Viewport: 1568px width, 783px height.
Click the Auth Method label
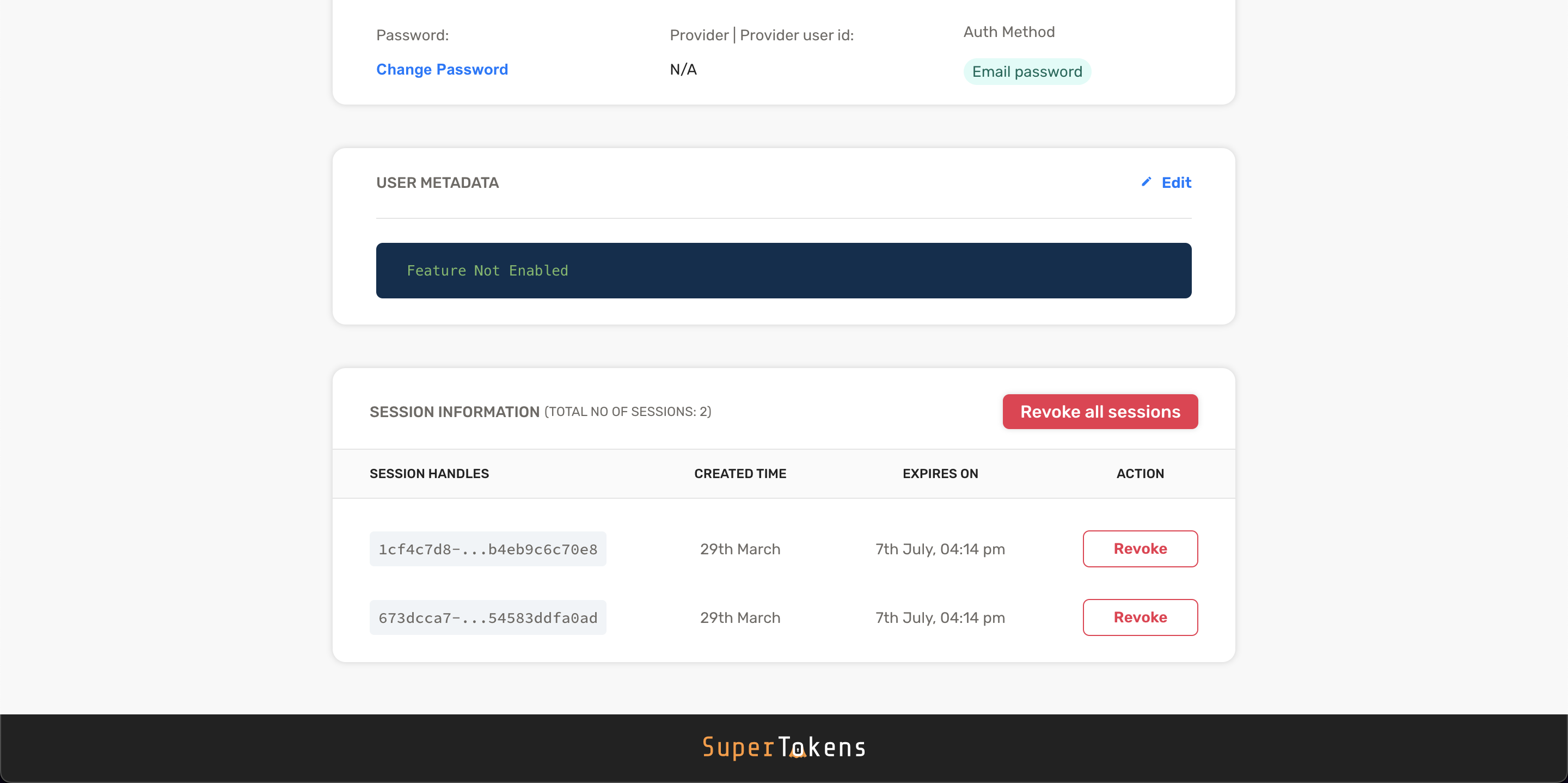click(x=1009, y=31)
